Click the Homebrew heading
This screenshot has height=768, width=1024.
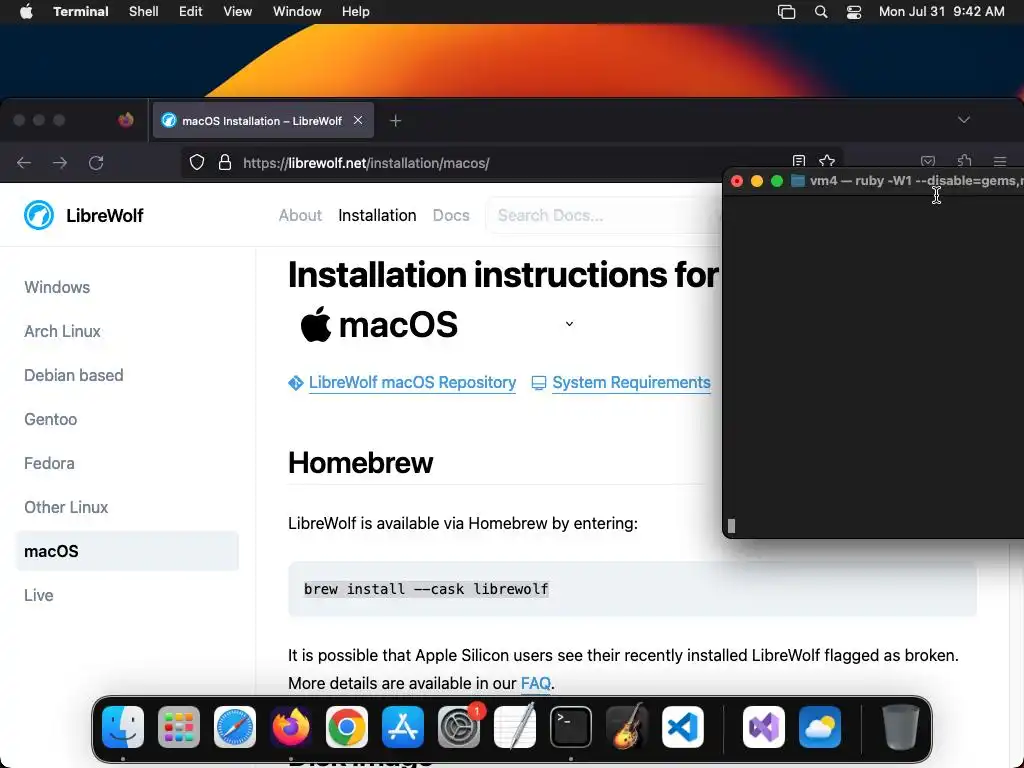360,462
